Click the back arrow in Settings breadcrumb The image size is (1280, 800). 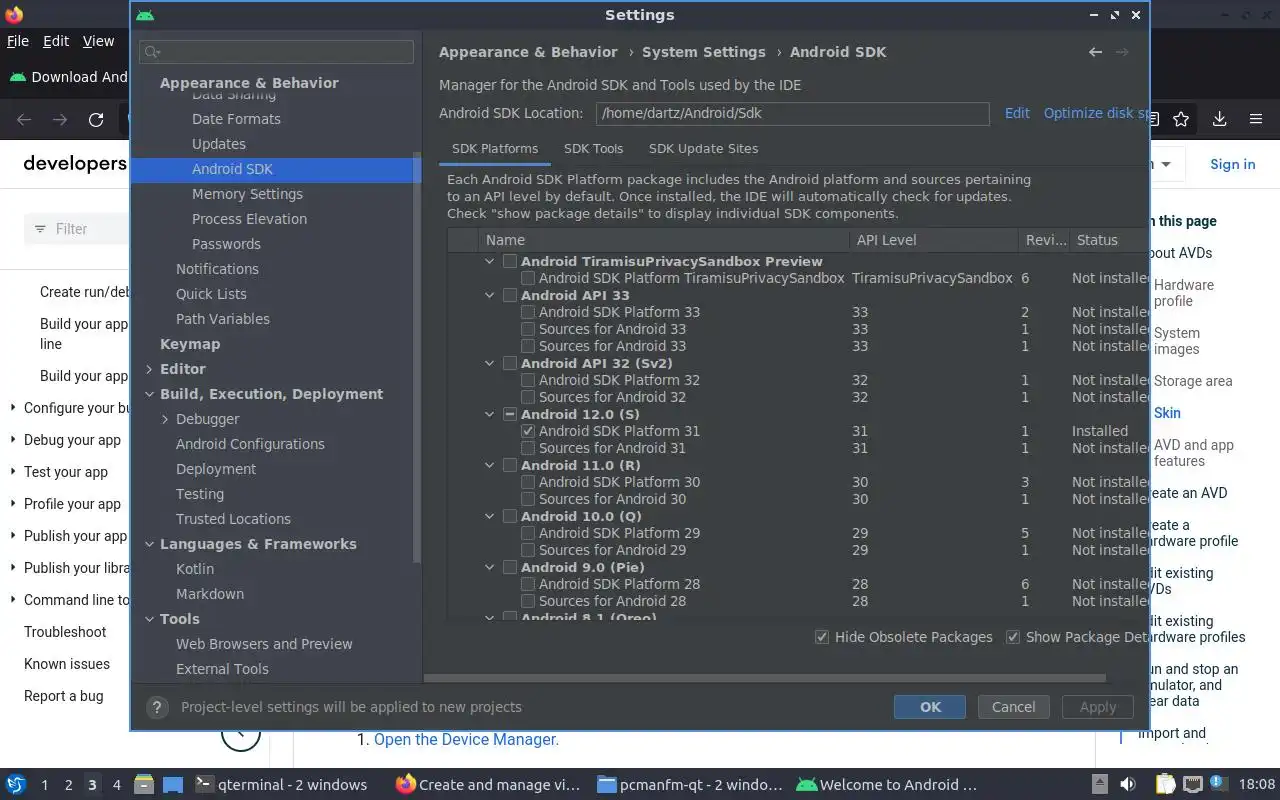pos(1096,52)
